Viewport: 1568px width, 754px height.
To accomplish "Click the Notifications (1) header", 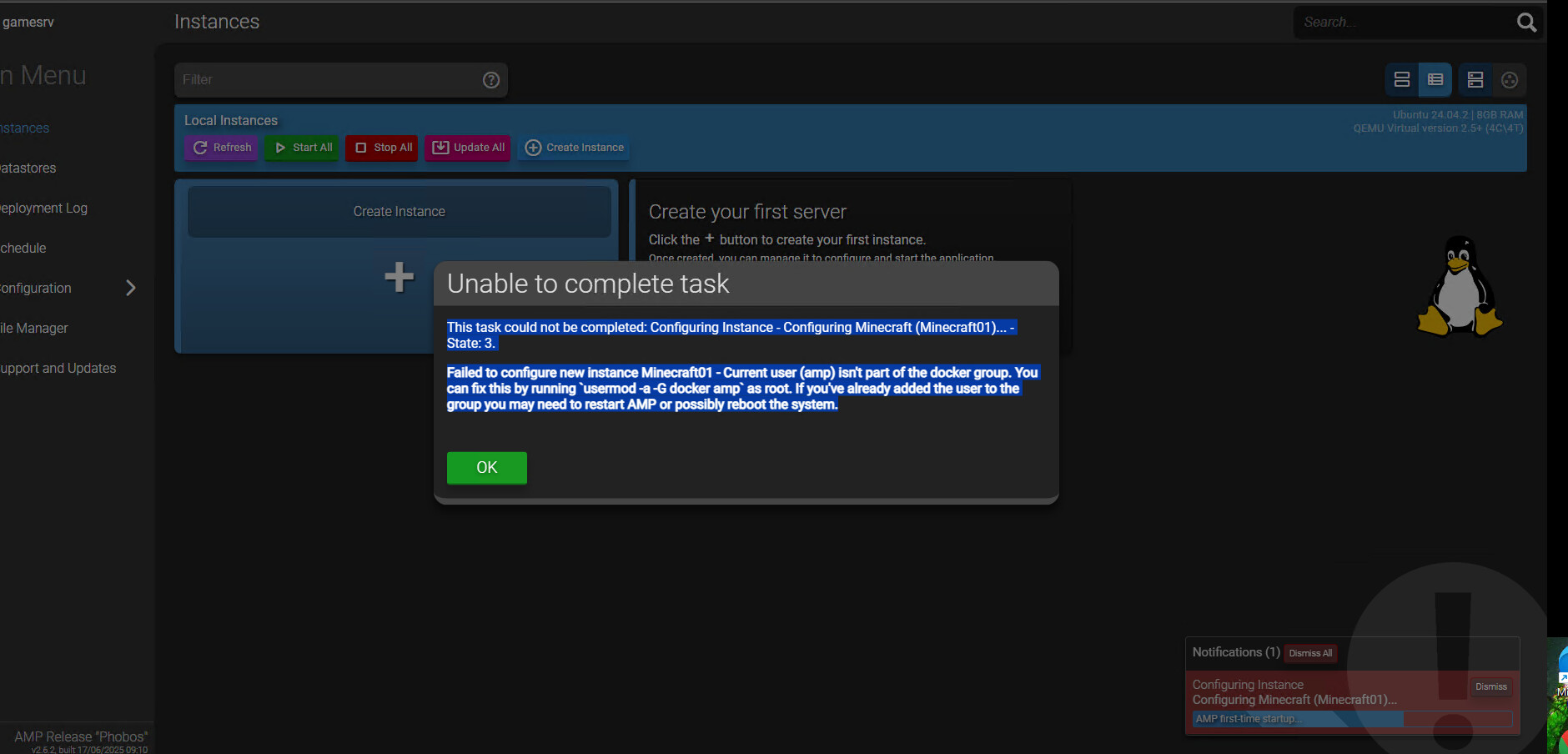I will click(1236, 652).
